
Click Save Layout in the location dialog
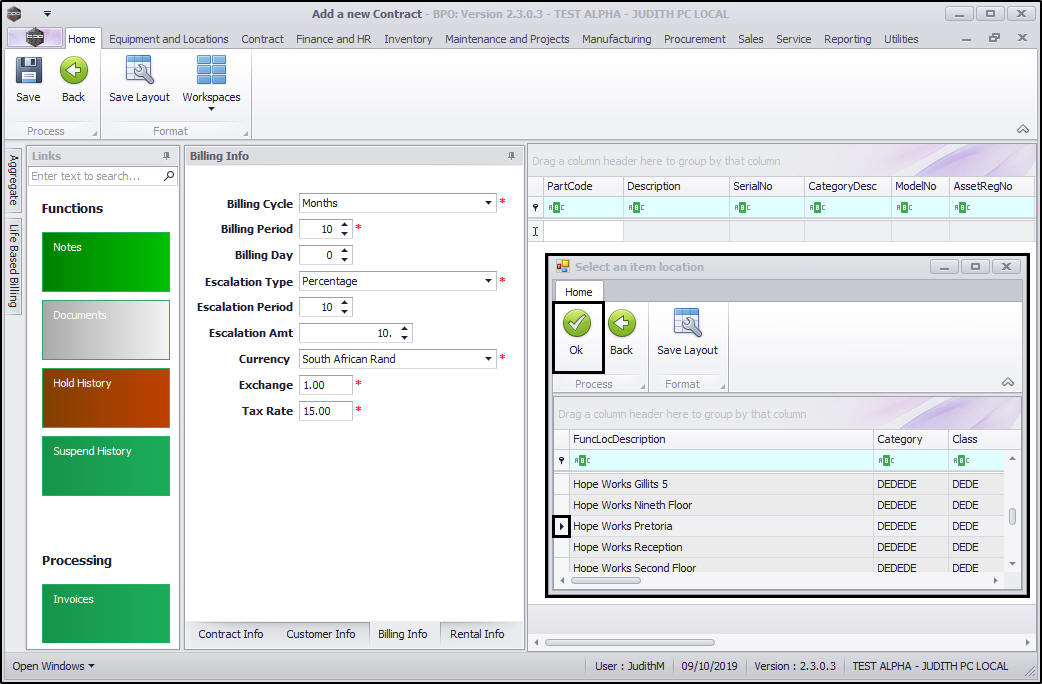click(x=687, y=325)
